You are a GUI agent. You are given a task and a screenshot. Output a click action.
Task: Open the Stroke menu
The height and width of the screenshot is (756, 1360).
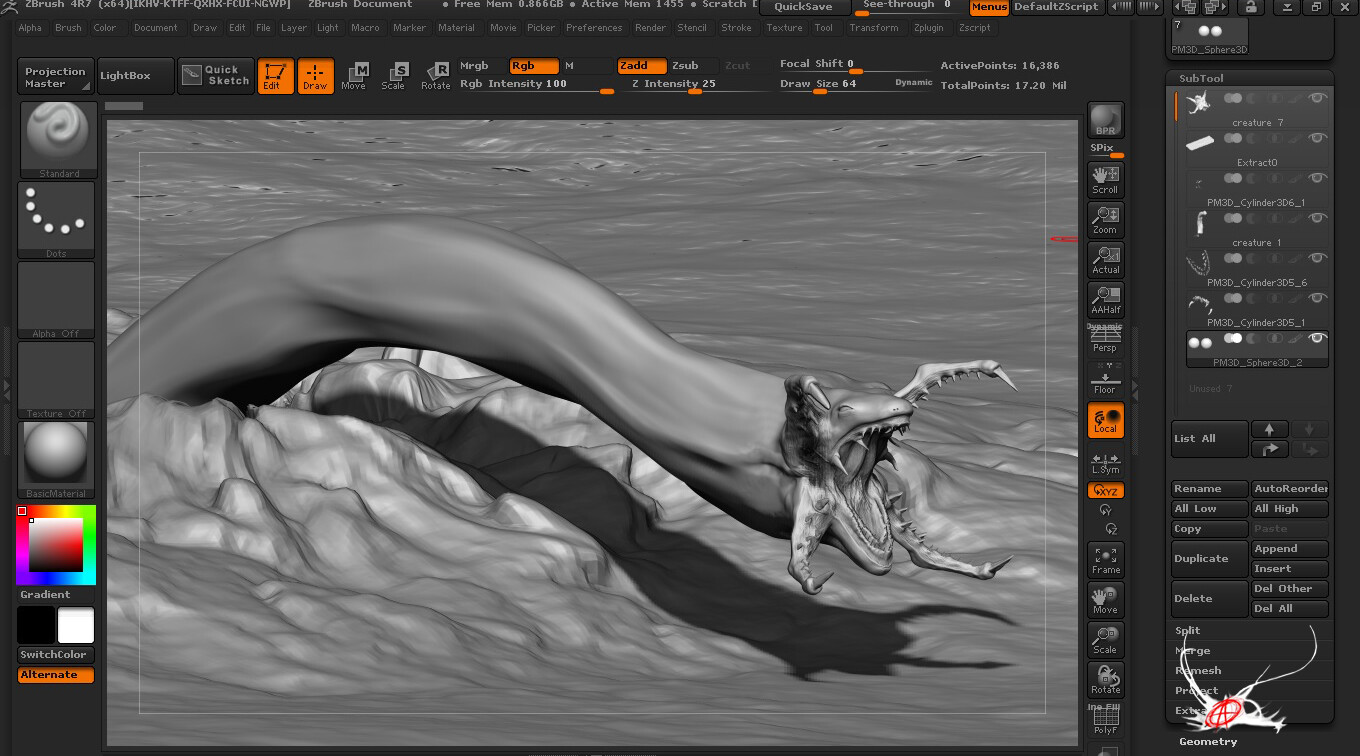[x=736, y=28]
